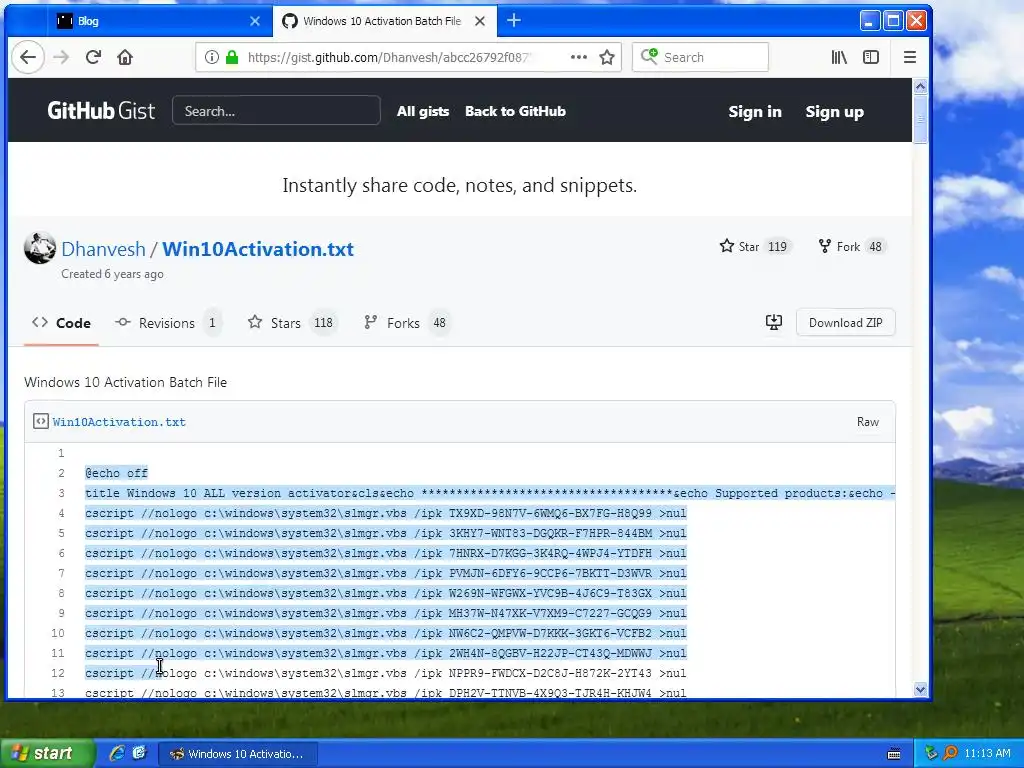Go back with the browser back arrow
This screenshot has width=1024, height=768.
(27, 57)
